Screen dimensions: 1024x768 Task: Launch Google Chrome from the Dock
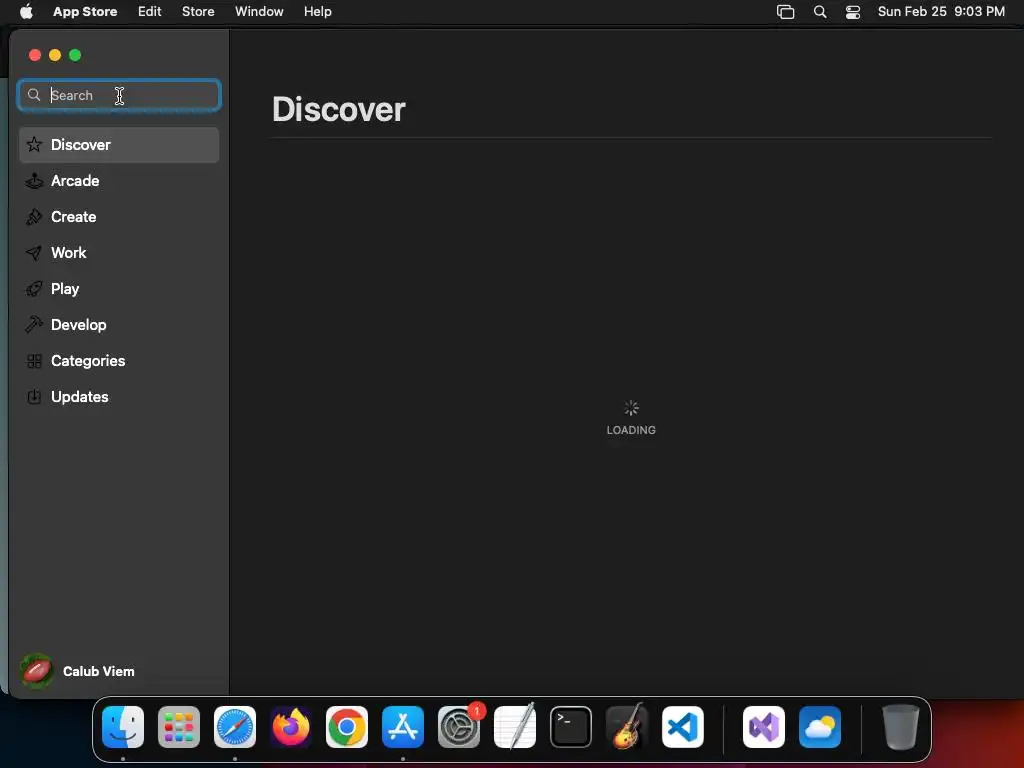pyautogui.click(x=347, y=727)
